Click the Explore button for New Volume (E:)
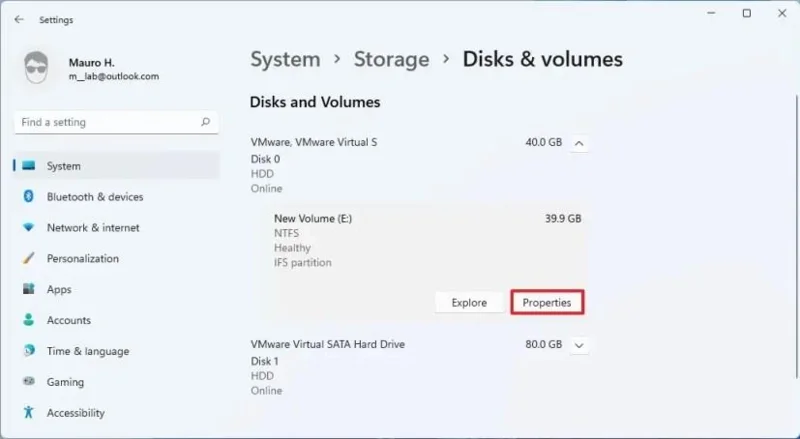Screen dimensions: 800x439 click(x=469, y=303)
